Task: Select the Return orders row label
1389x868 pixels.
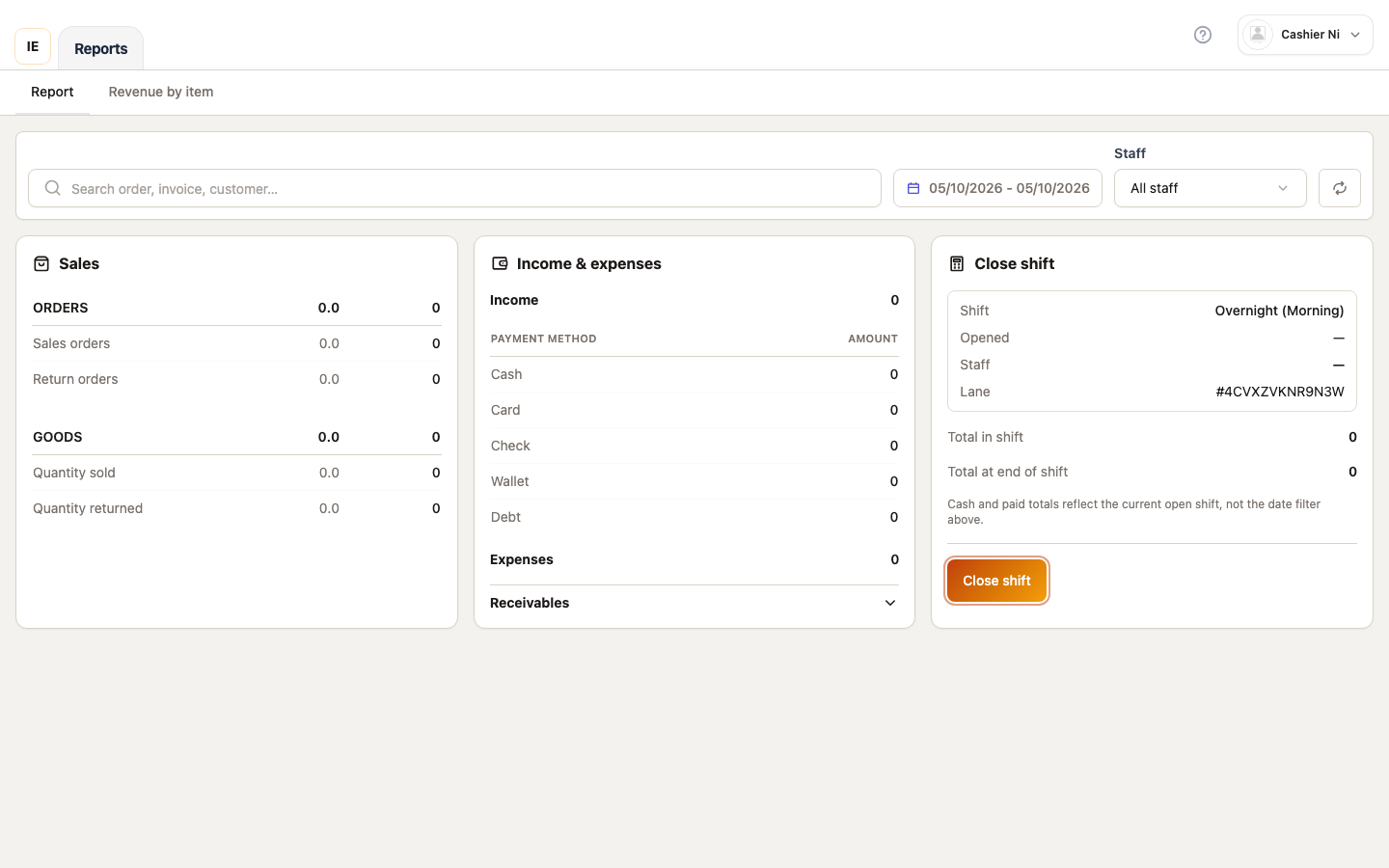Action: pos(75,379)
